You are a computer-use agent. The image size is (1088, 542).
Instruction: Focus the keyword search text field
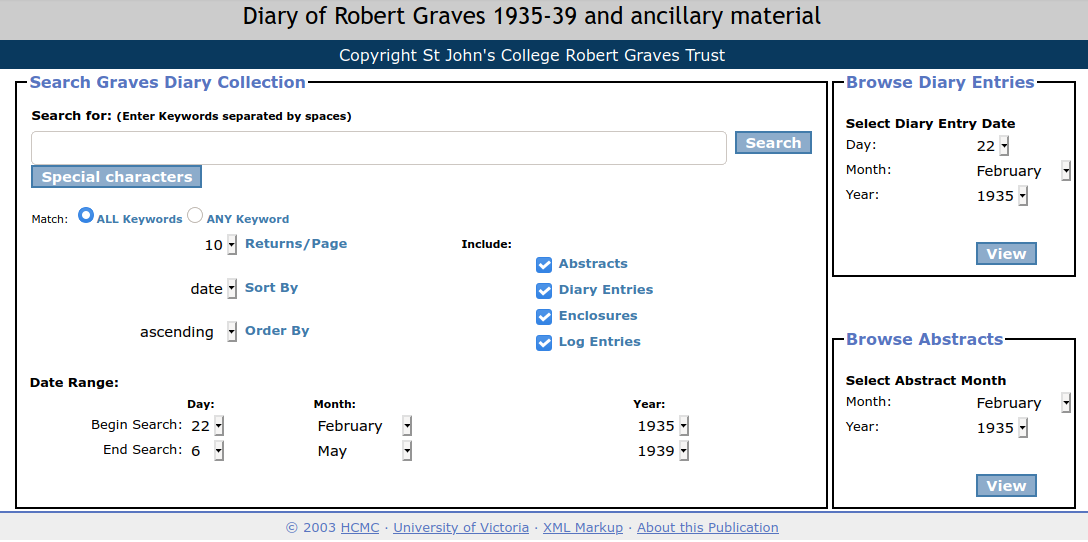point(379,148)
